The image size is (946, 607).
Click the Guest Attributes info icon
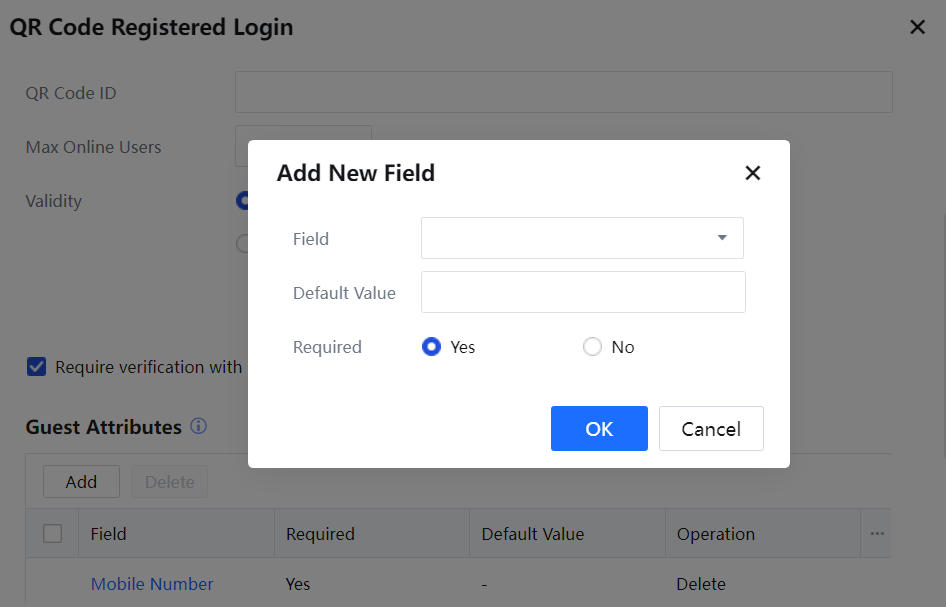(198, 427)
